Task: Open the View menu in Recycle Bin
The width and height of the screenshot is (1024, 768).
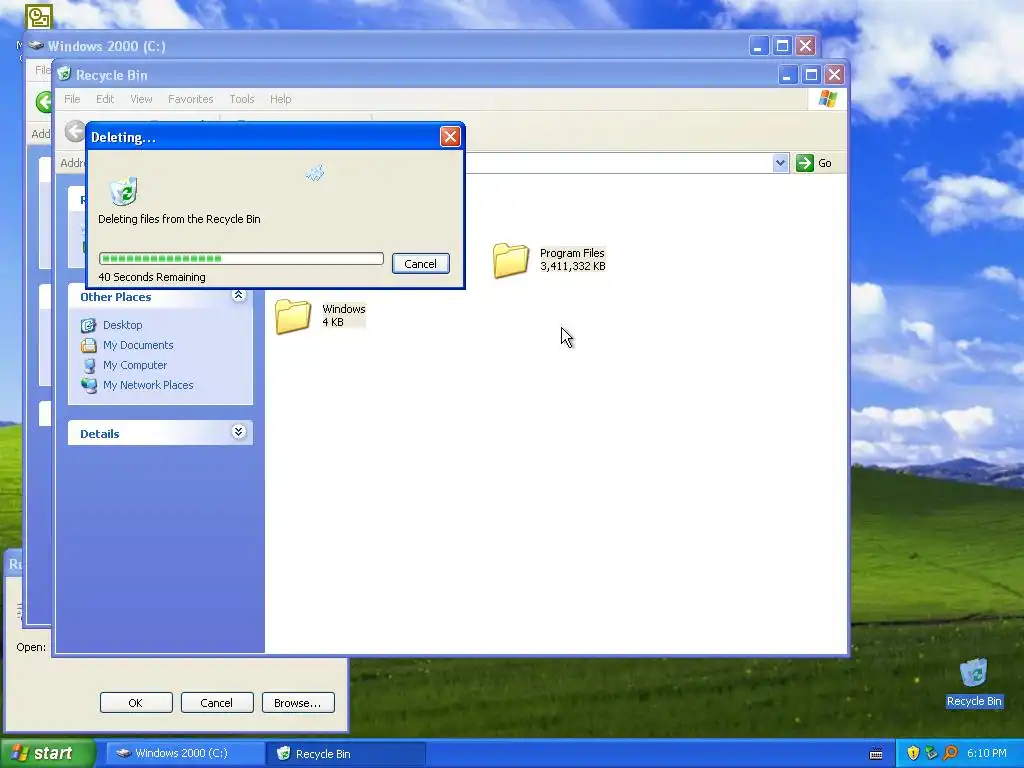Action: (x=141, y=99)
